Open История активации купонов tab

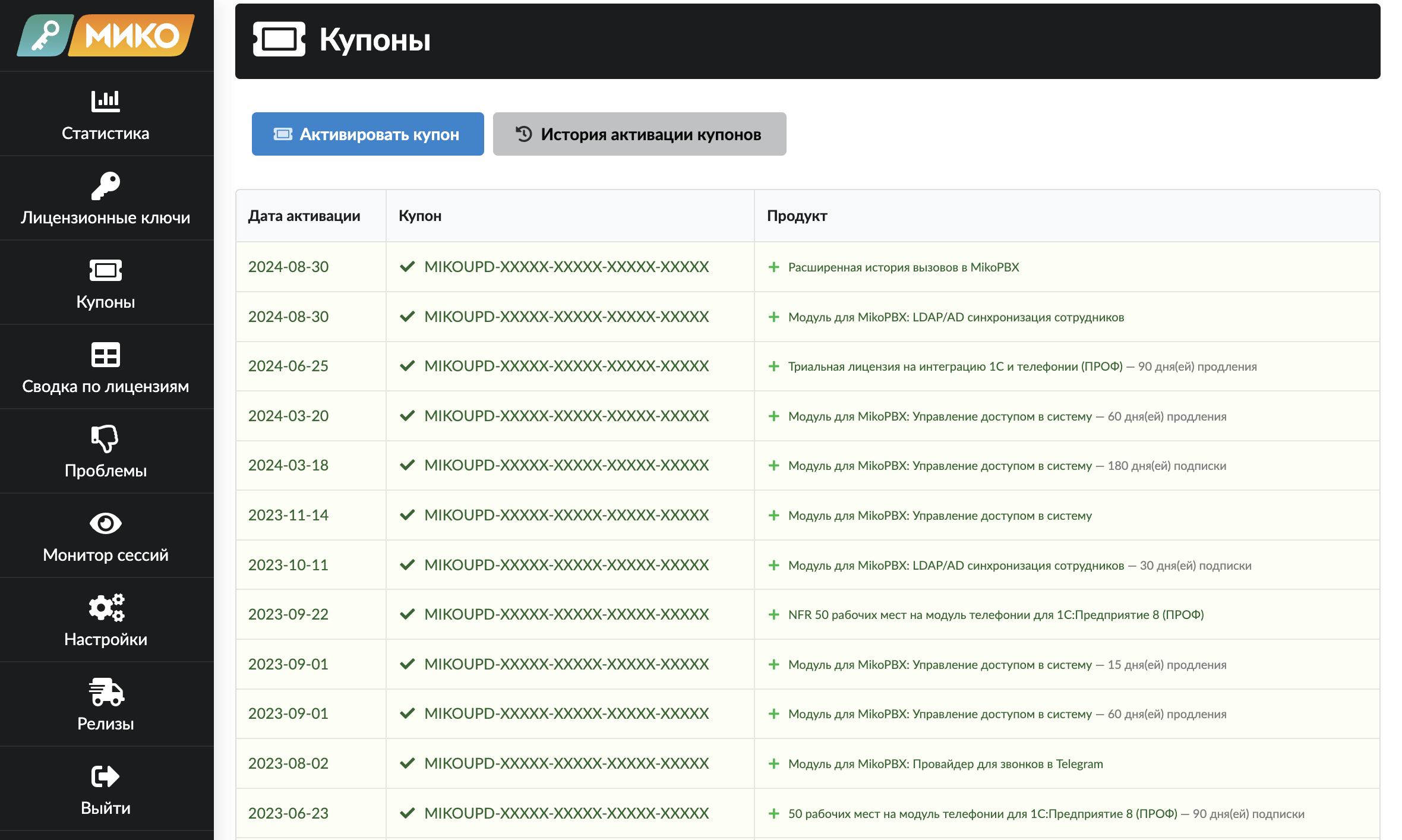click(x=639, y=133)
